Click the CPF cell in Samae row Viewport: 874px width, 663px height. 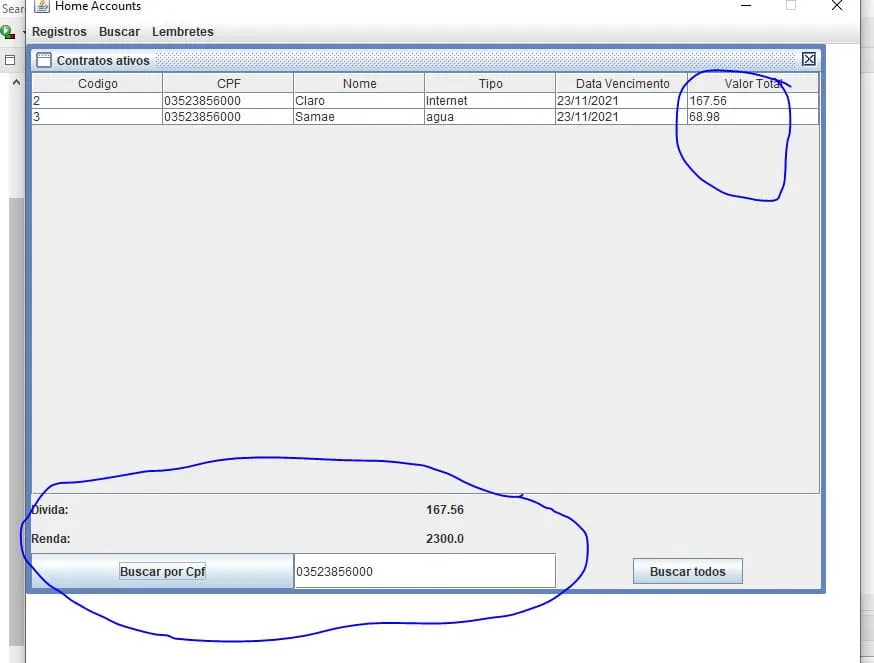(x=228, y=117)
